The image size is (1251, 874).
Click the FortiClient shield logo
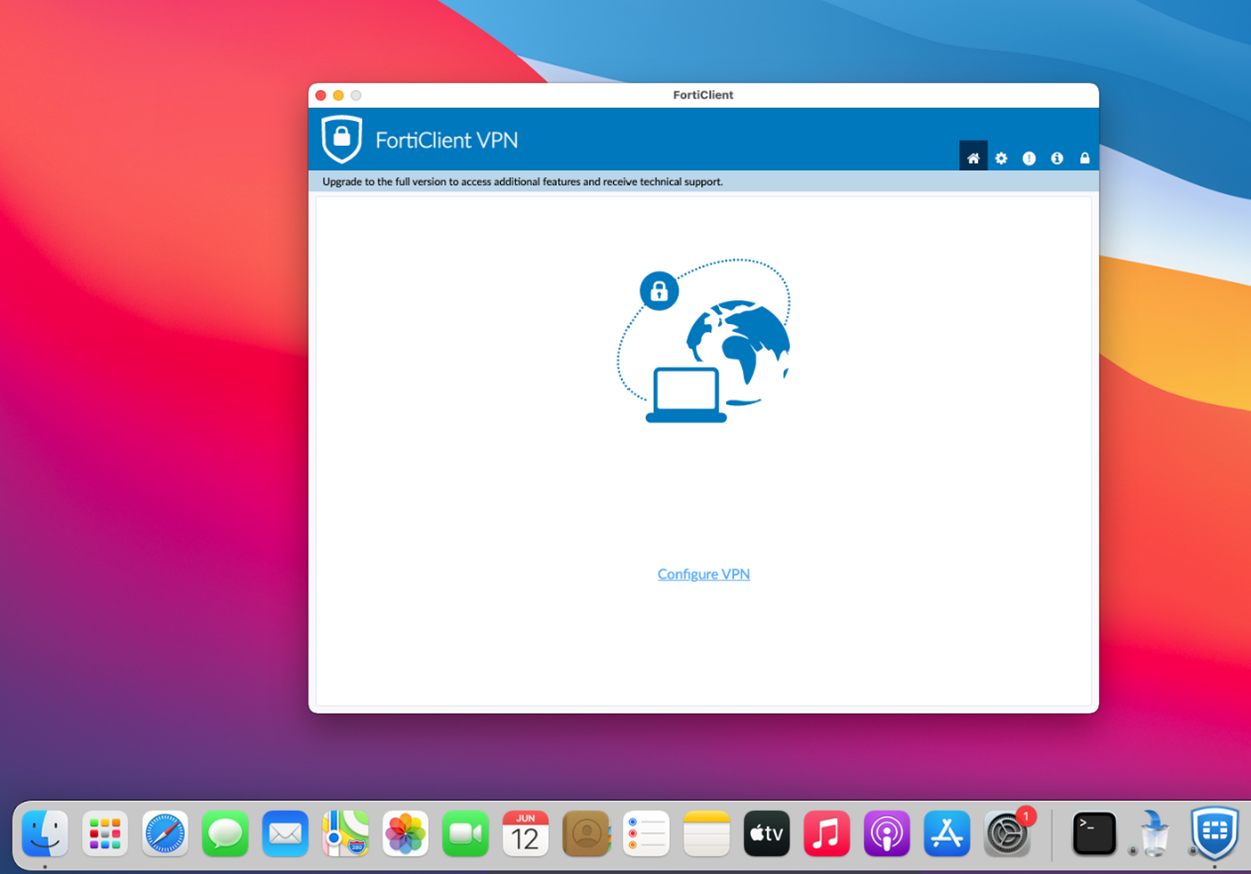tap(342, 139)
